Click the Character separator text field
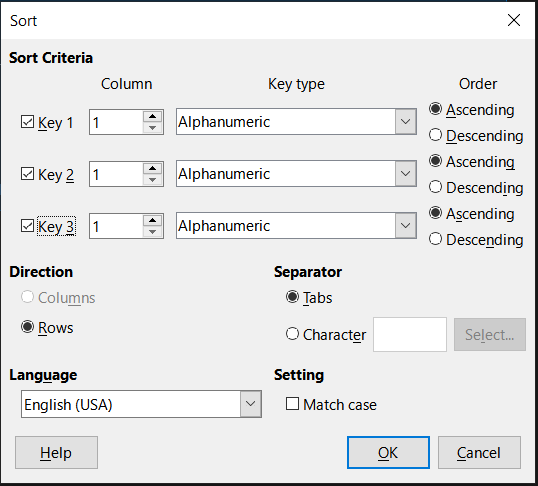This screenshot has width=538, height=486. tap(410, 334)
